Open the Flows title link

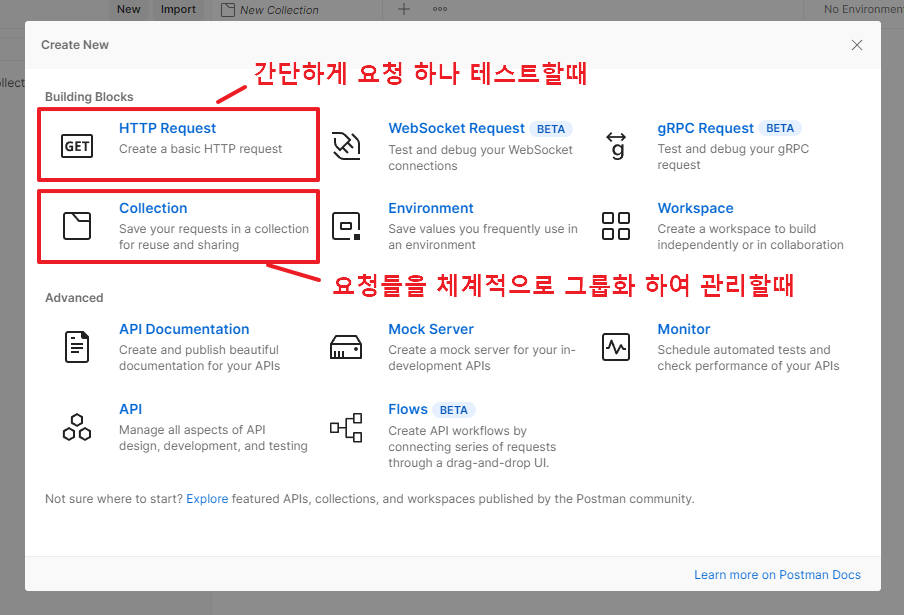(408, 409)
